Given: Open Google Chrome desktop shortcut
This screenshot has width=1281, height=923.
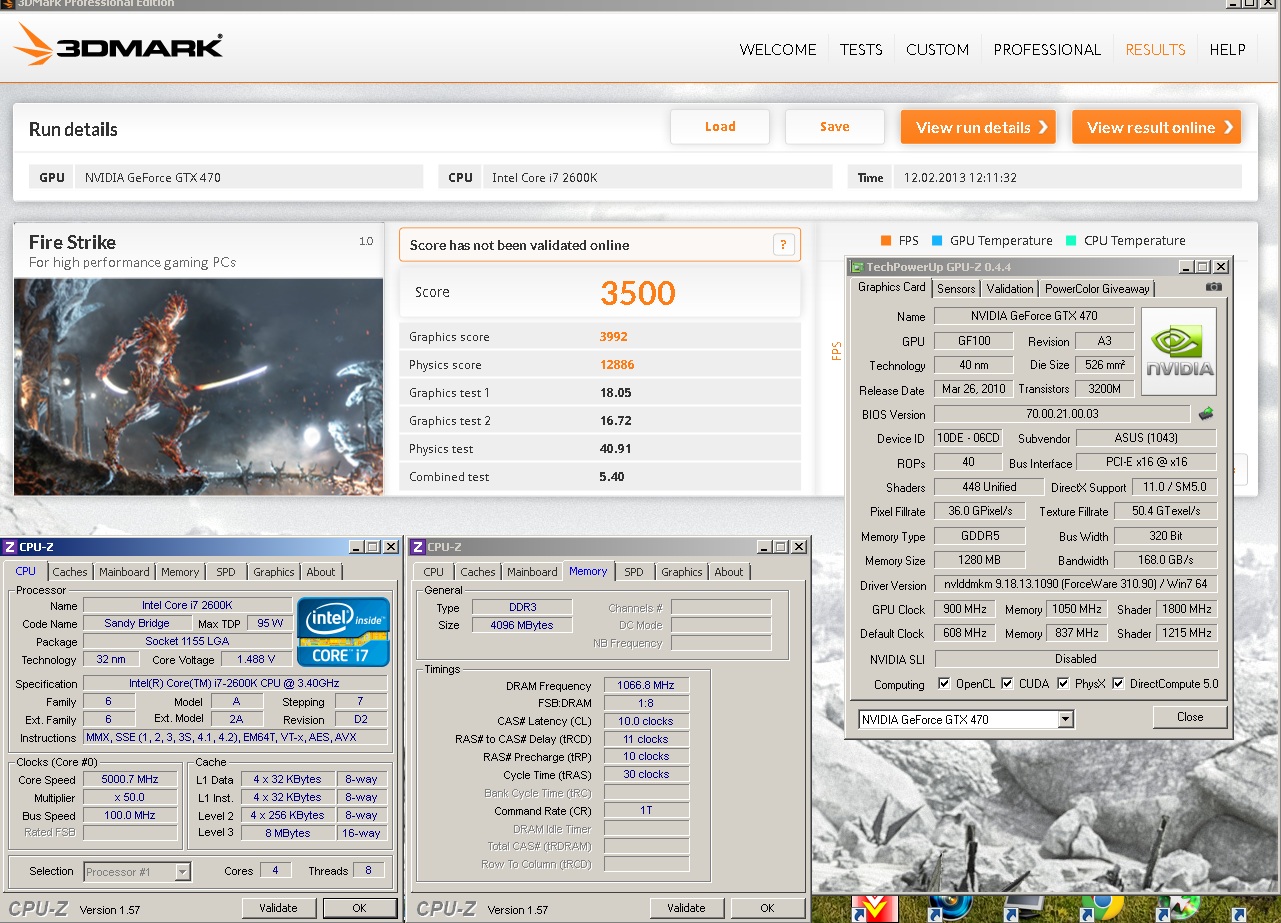Looking at the screenshot, I should click(x=1104, y=907).
